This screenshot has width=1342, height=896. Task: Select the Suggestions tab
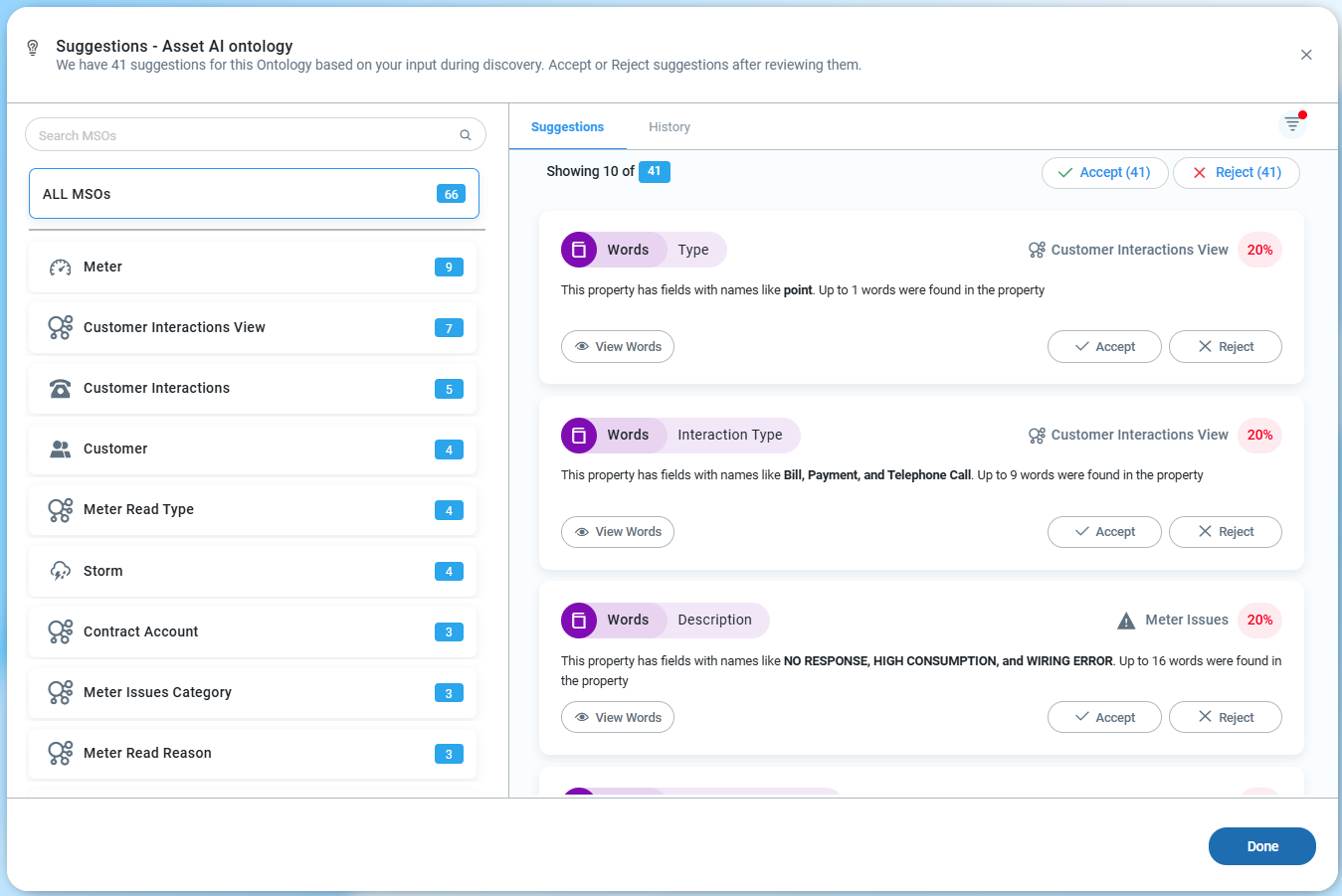point(567,127)
